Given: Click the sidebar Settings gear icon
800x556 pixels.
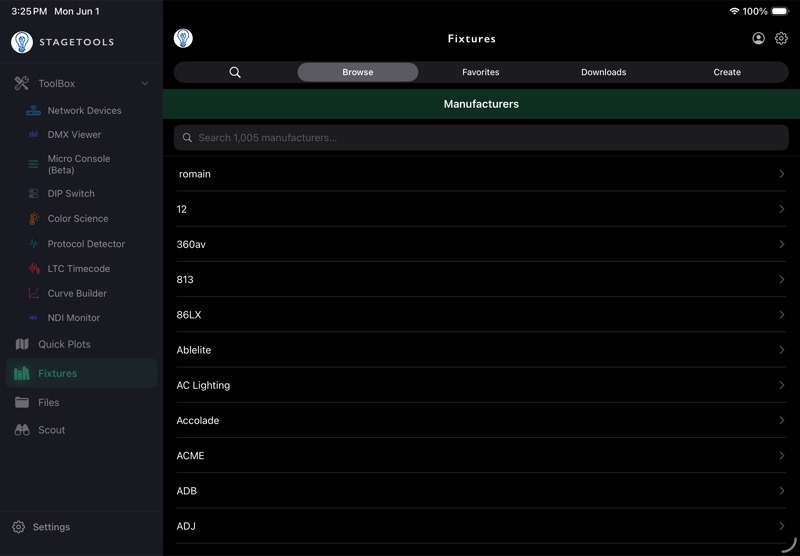Looking at the screenshot, I should pyautogui.click(x=18, y=527).
